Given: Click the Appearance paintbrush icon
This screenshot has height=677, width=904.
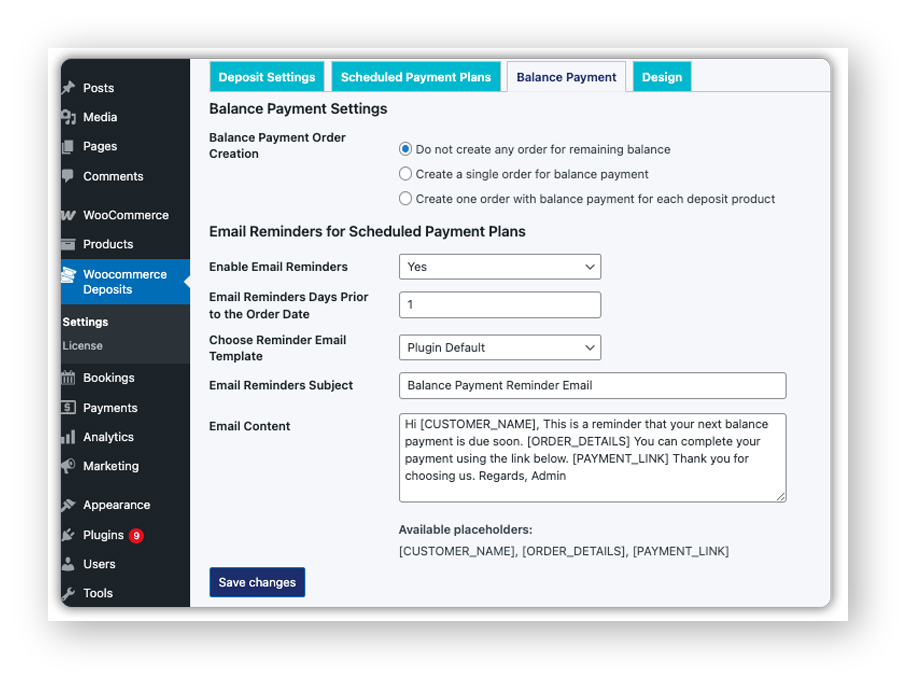Looking at the screenshot, I should pos(69,505).
